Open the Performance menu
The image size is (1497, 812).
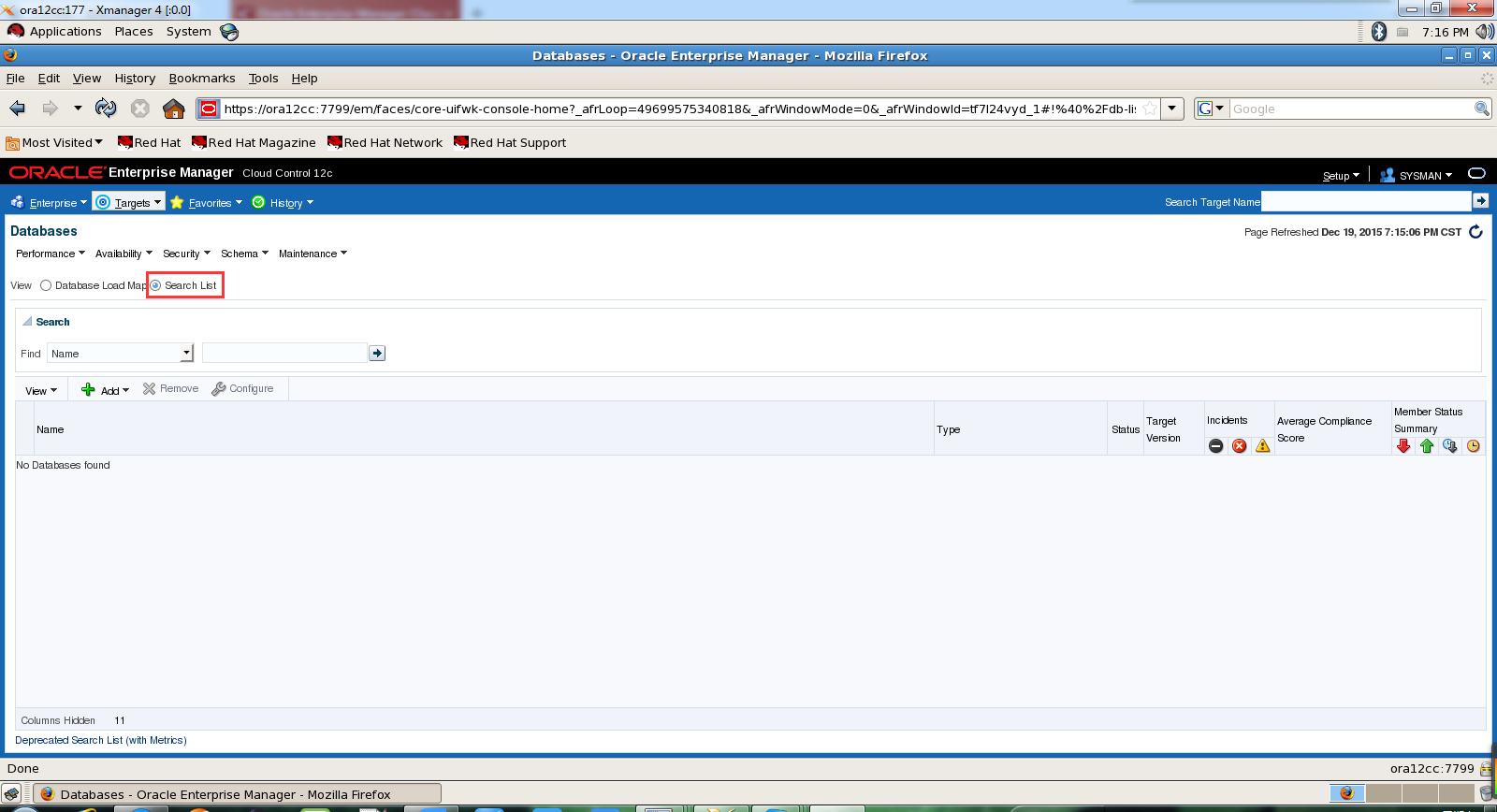(x=51, y=254)
